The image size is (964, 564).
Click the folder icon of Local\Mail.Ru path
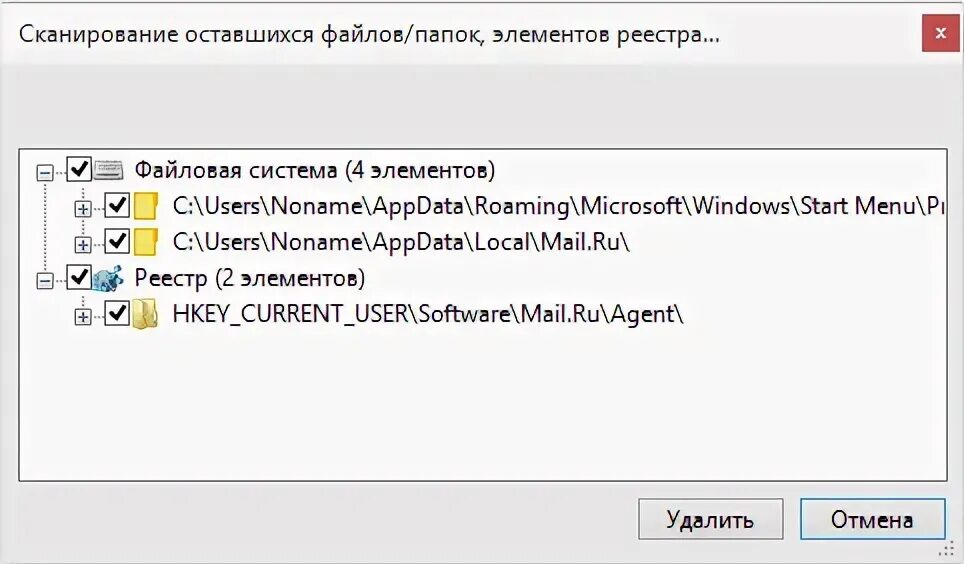(x=146, y=242)
